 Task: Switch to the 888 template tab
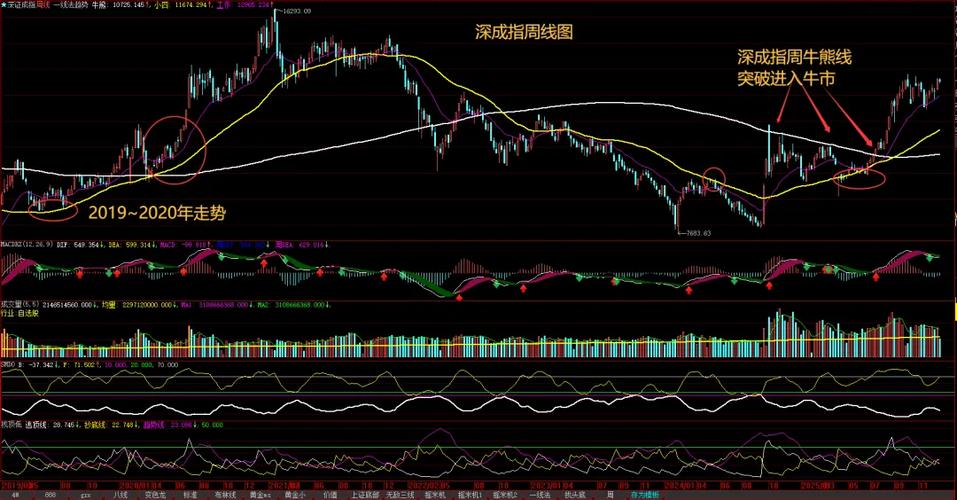point(50,495)
